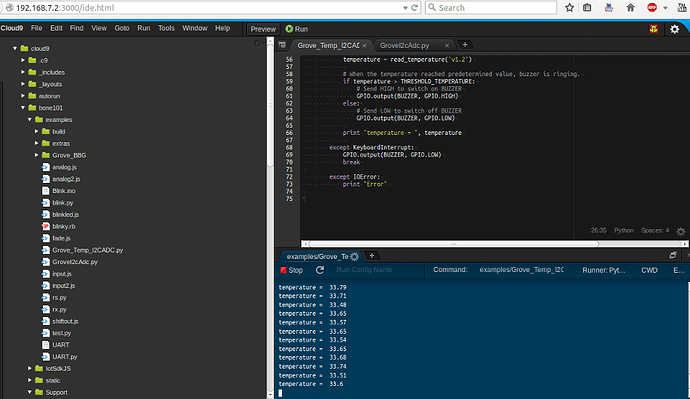The image size is (690, 399).
Task: Click the CWD button in run bar
Action: tap(650, 270)
